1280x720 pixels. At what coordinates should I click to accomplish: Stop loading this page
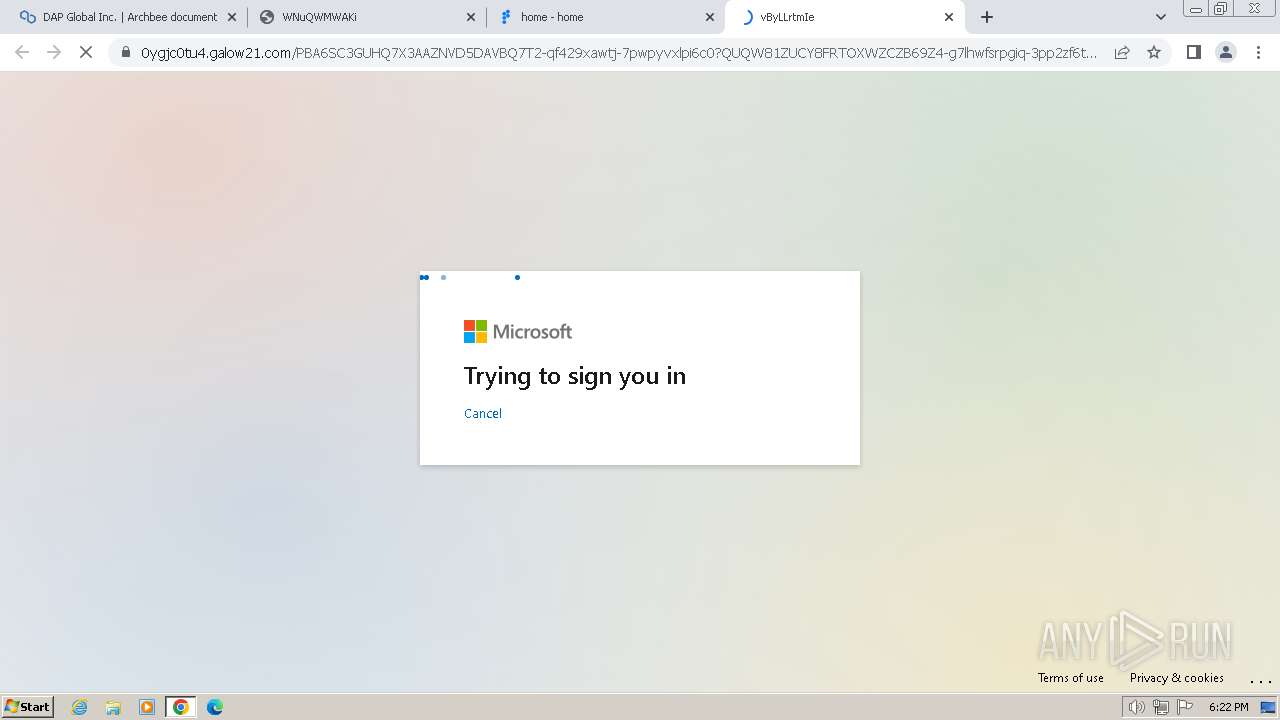[x=86, y=52]
